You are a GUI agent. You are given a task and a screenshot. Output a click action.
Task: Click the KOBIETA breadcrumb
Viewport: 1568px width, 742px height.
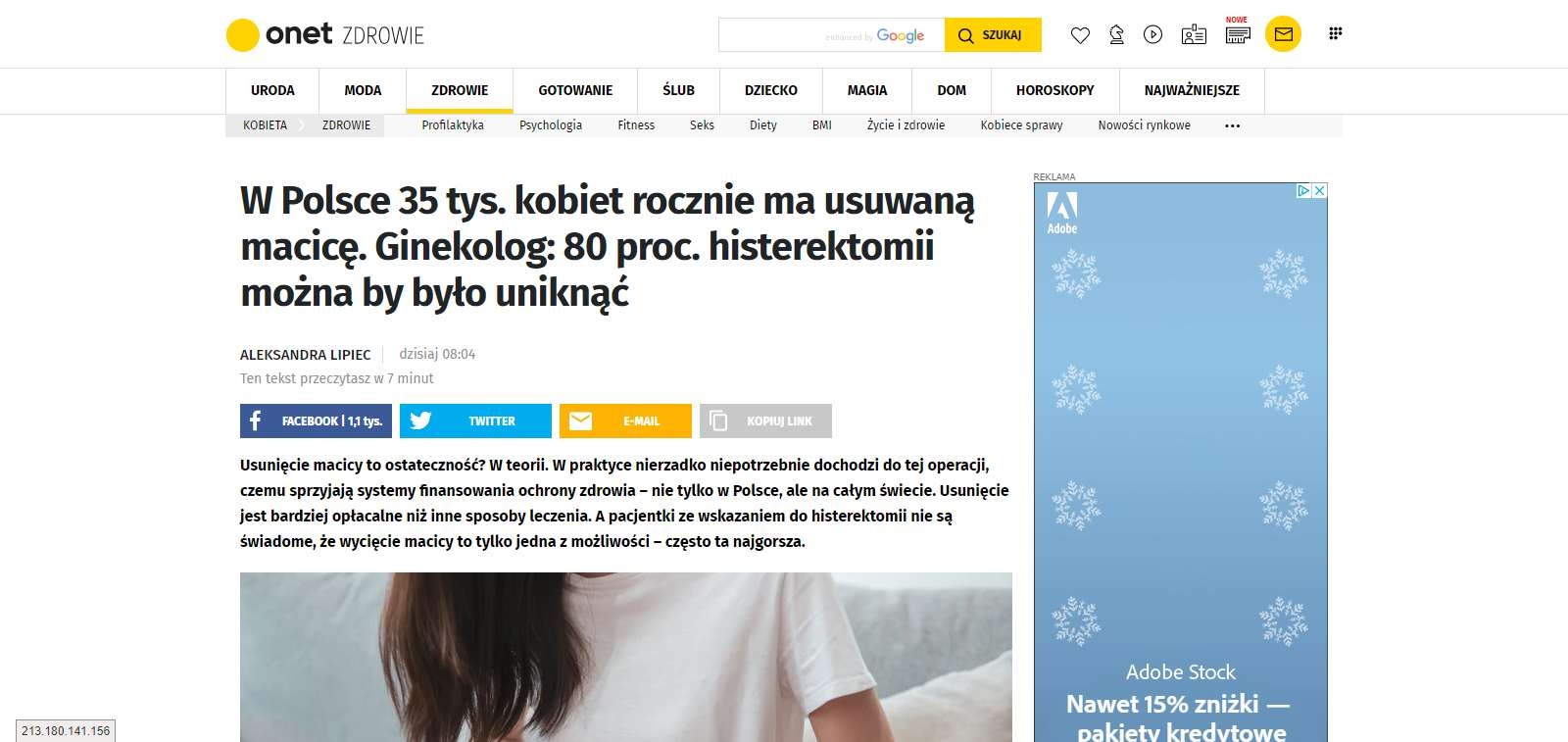point(266,125)
